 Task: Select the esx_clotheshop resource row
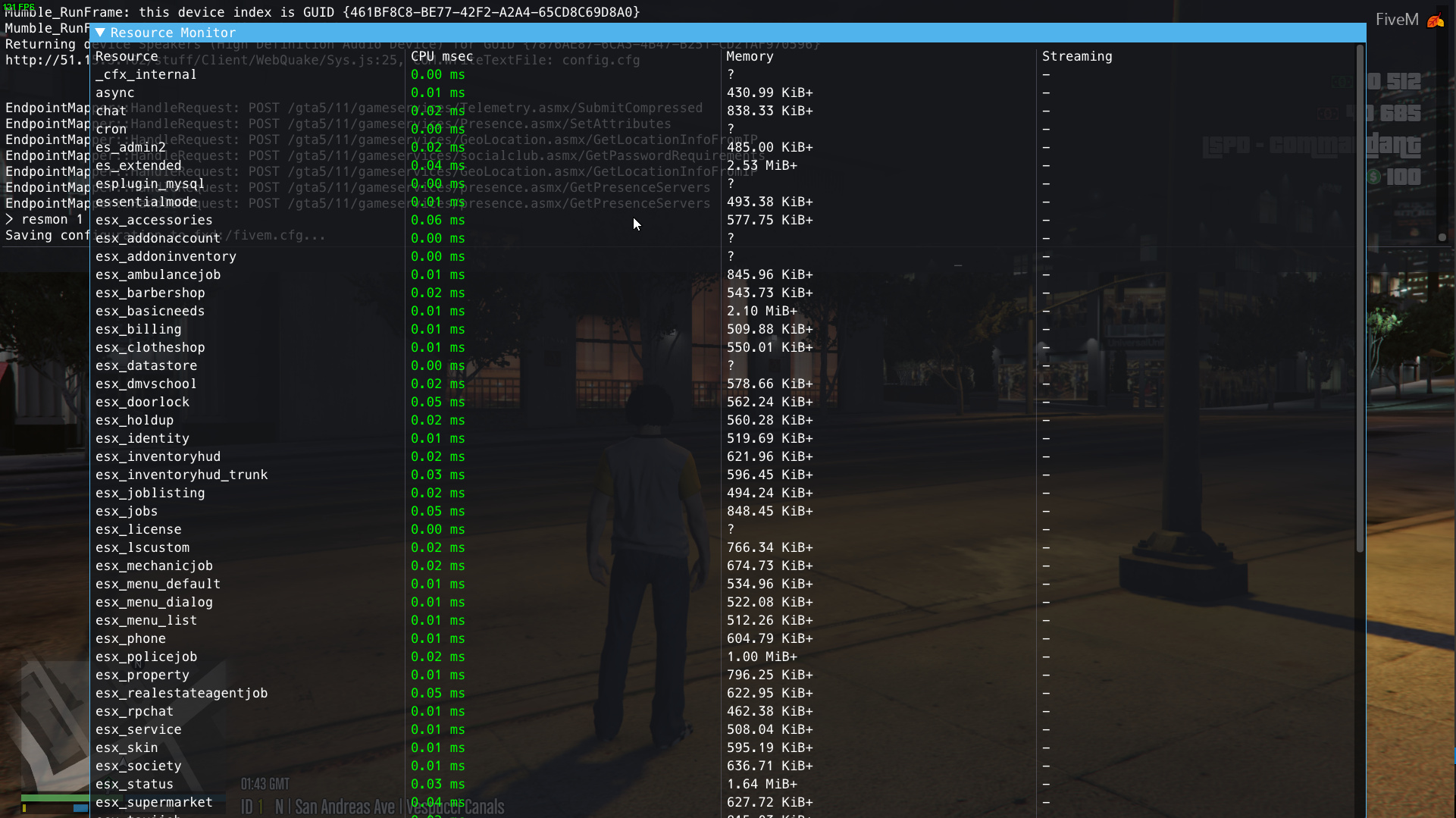tap(724, 347)
